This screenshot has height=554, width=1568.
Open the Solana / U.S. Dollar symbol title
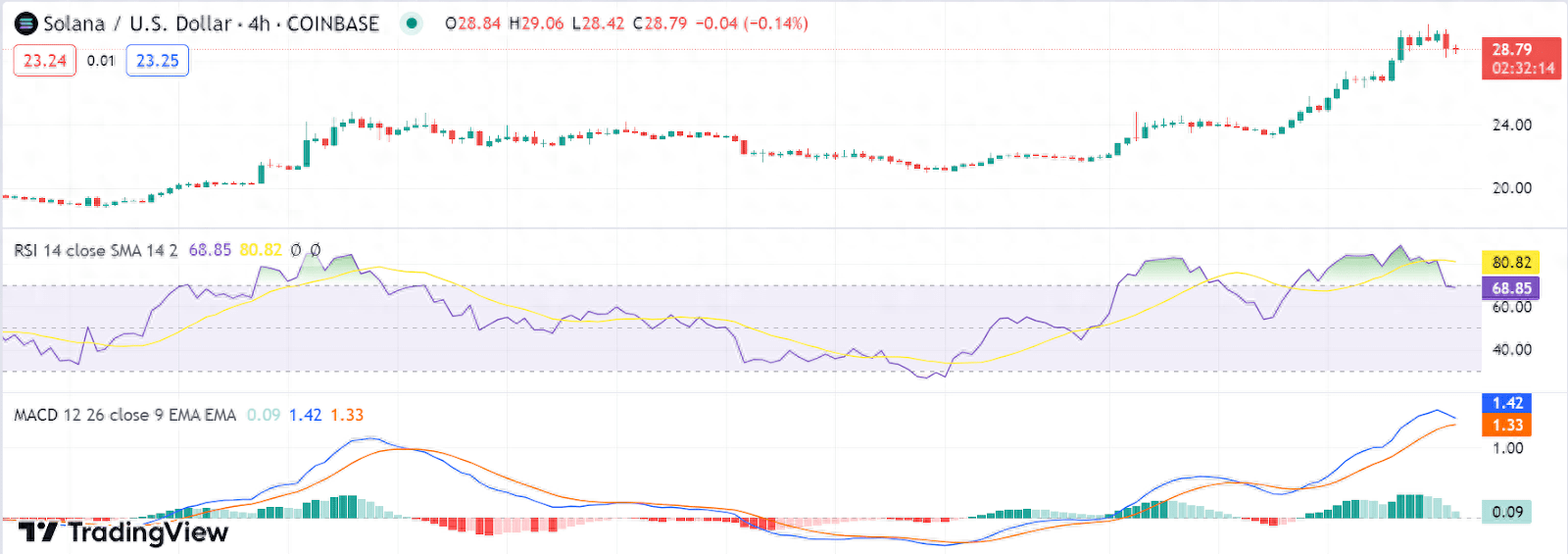tap(137, 24)
